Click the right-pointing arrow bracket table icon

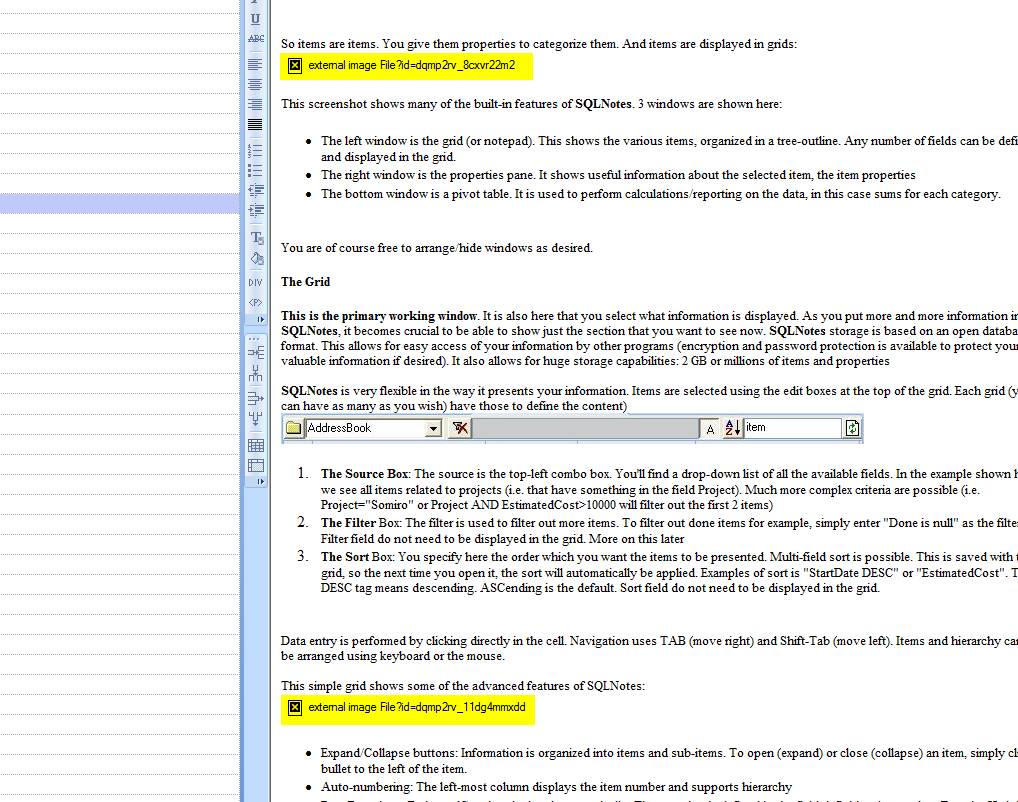(x=256, y=398)
